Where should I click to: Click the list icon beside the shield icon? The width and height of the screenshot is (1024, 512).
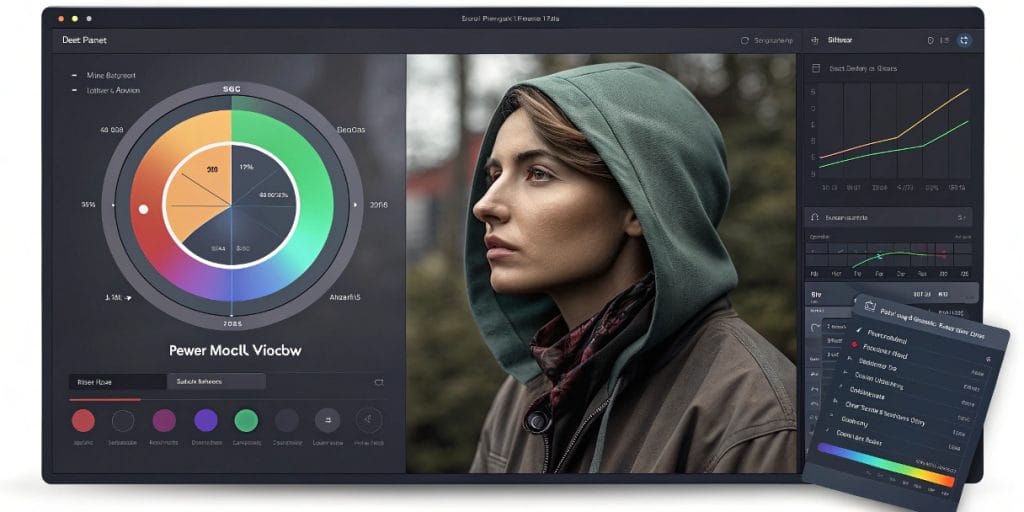point(944,40)
